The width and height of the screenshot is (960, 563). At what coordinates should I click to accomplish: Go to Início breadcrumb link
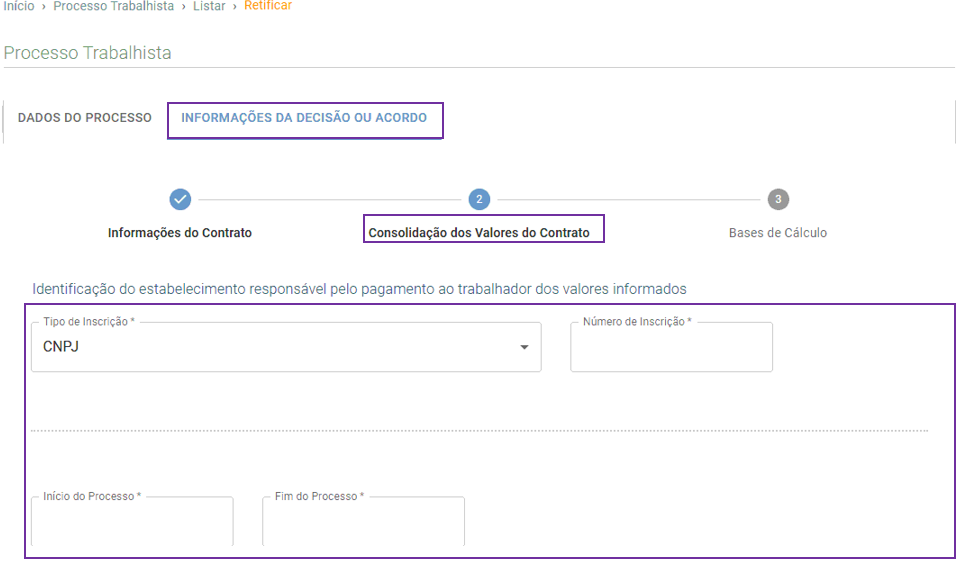click(19, 6)
